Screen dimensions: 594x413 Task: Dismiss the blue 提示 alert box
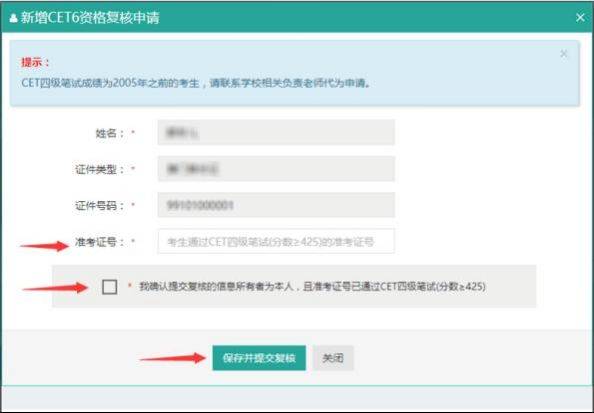[564, 54]
